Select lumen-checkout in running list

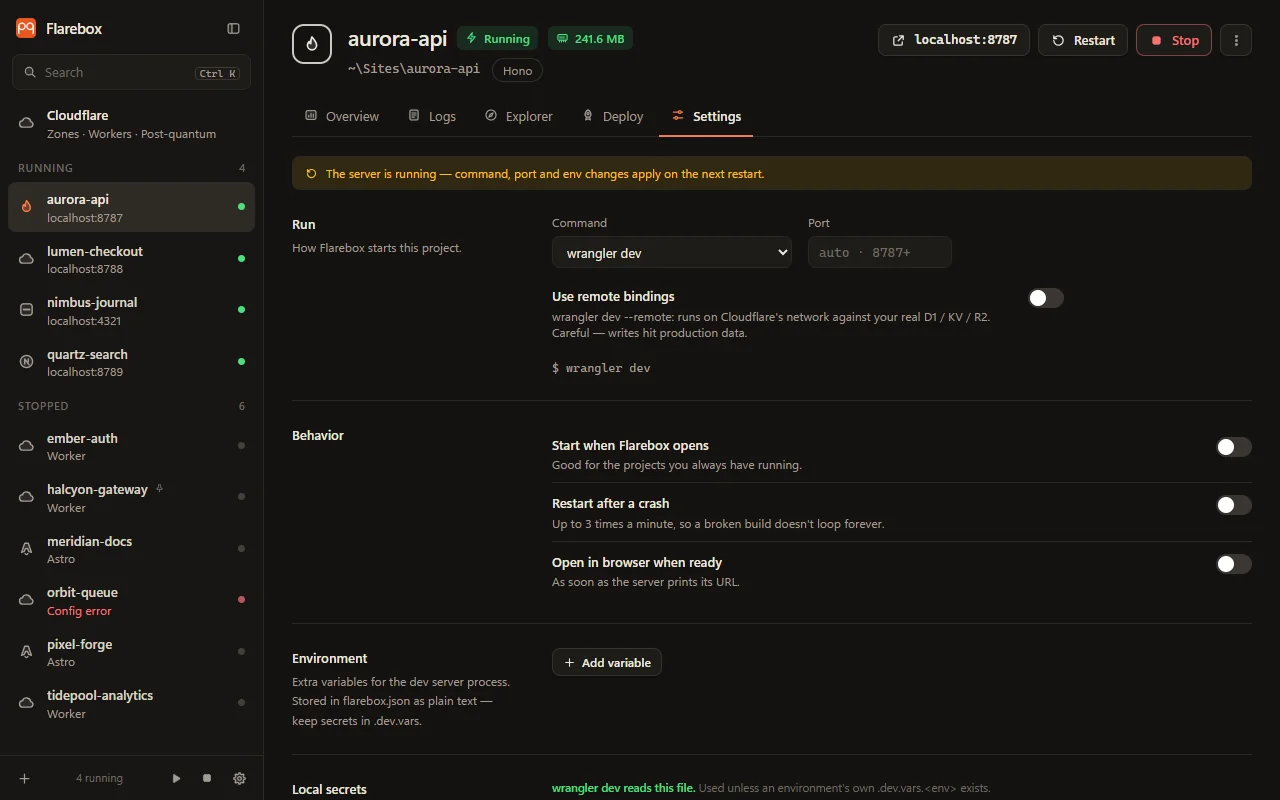tap(131, 259)
